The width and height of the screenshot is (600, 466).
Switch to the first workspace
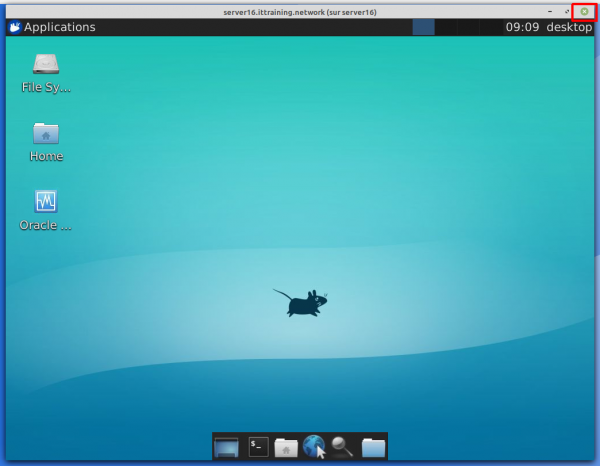pos(423,27)
